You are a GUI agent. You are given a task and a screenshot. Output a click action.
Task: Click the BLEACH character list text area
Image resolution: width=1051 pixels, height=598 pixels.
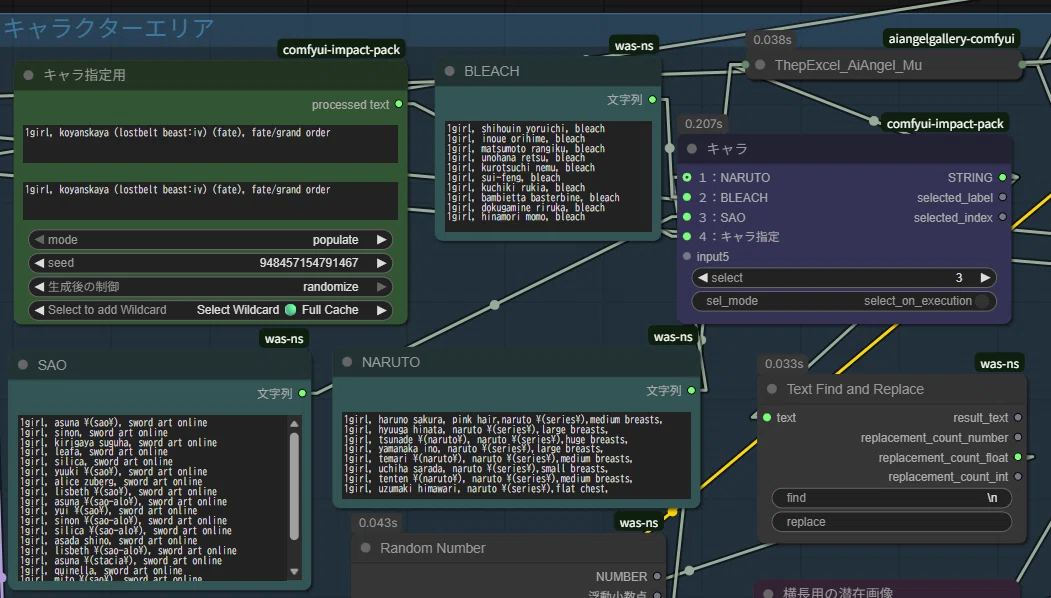tap(548, 176)
